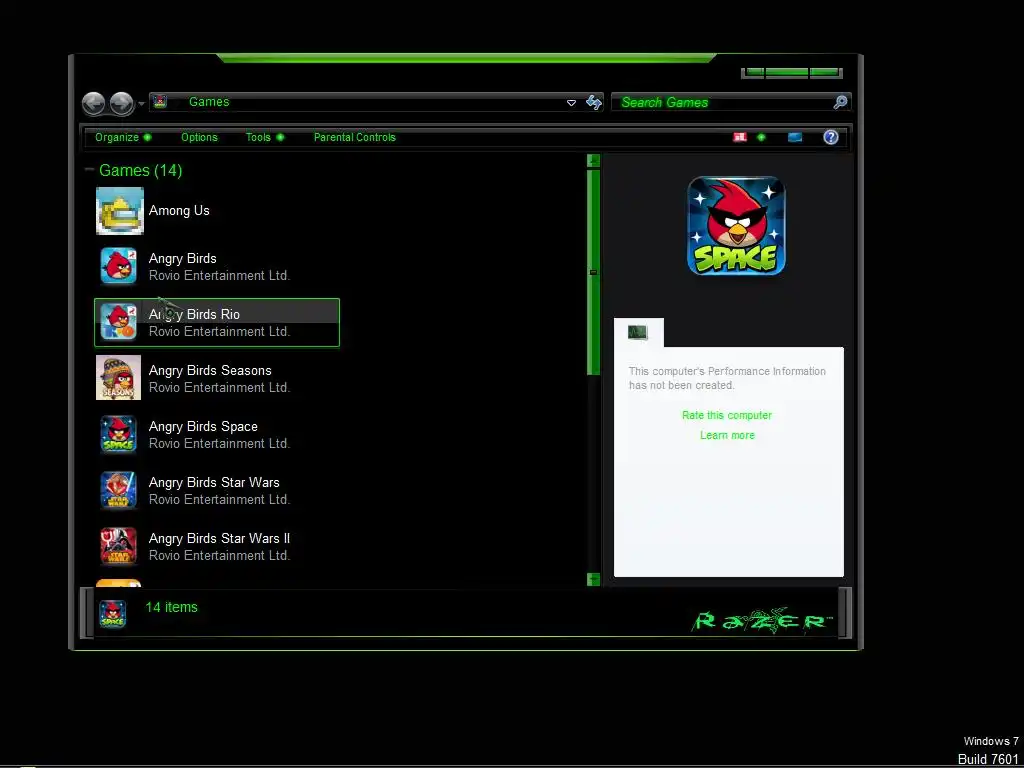Click the scrollbar up arrow
The height and width of the screenshot is (768, 1024).
[593, 161]
